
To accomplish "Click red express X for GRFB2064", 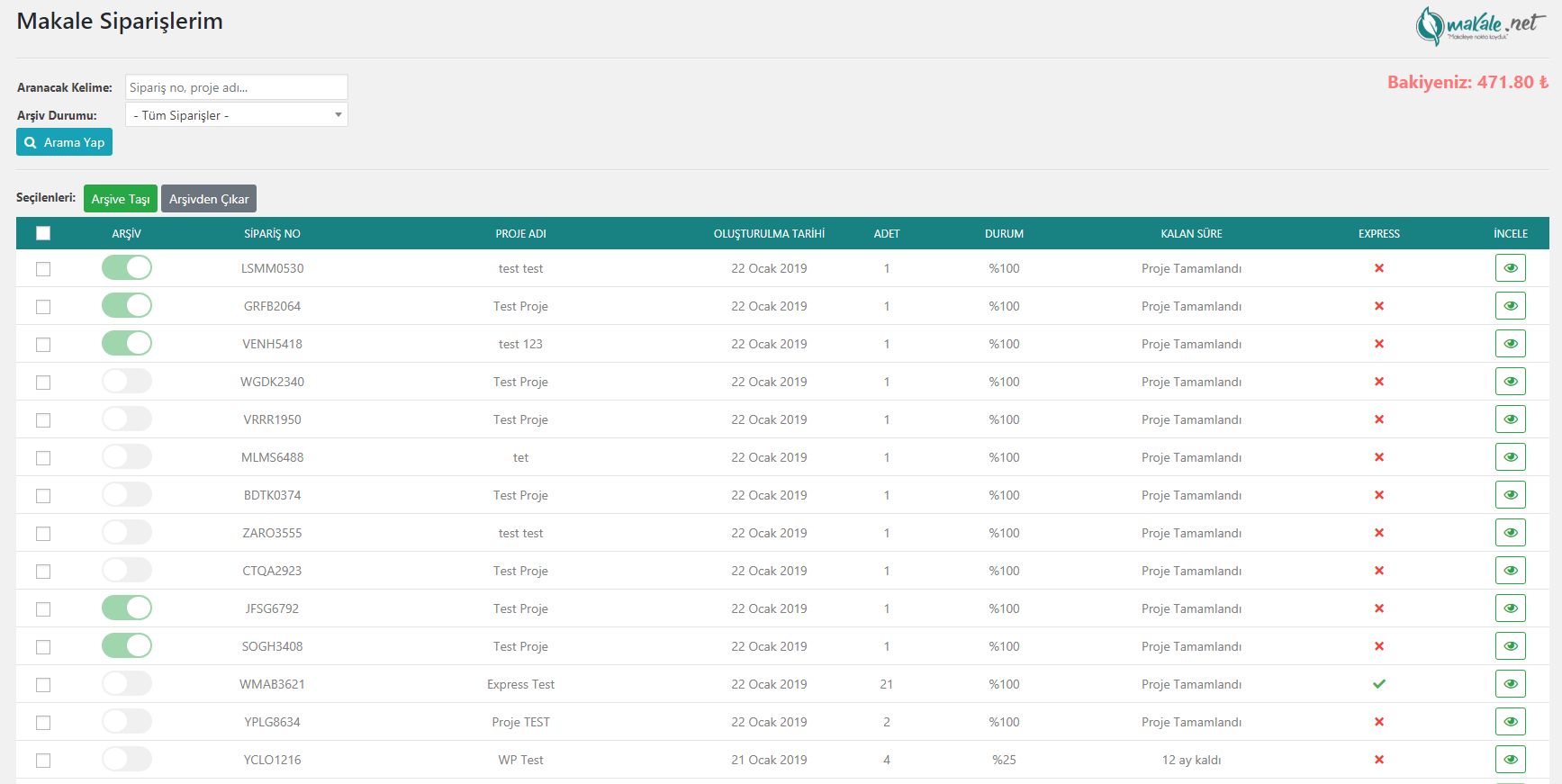I will tap(1378, 306).
